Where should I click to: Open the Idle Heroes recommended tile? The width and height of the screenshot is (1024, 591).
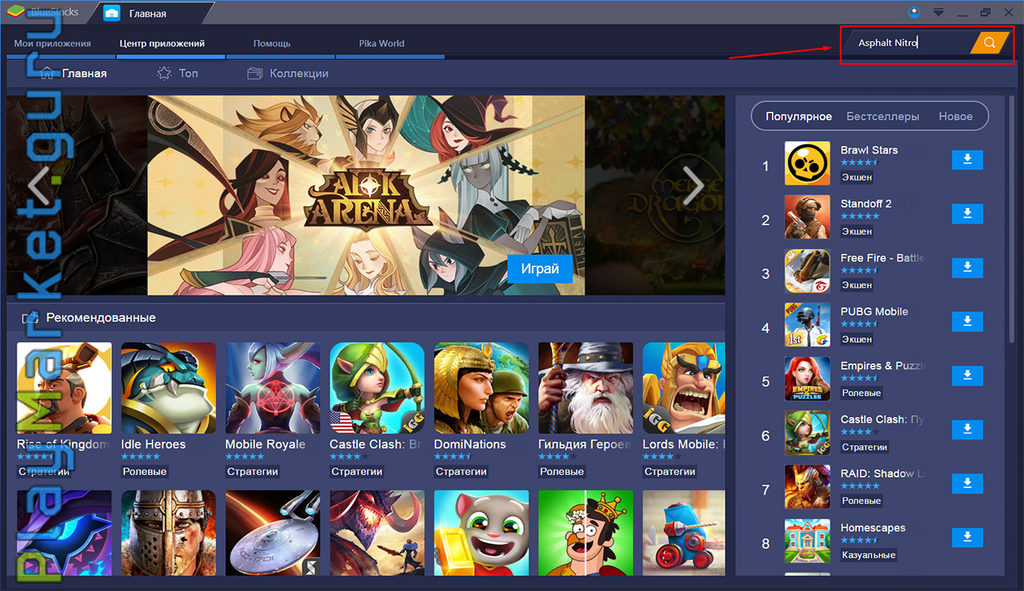tap(168, 388)
